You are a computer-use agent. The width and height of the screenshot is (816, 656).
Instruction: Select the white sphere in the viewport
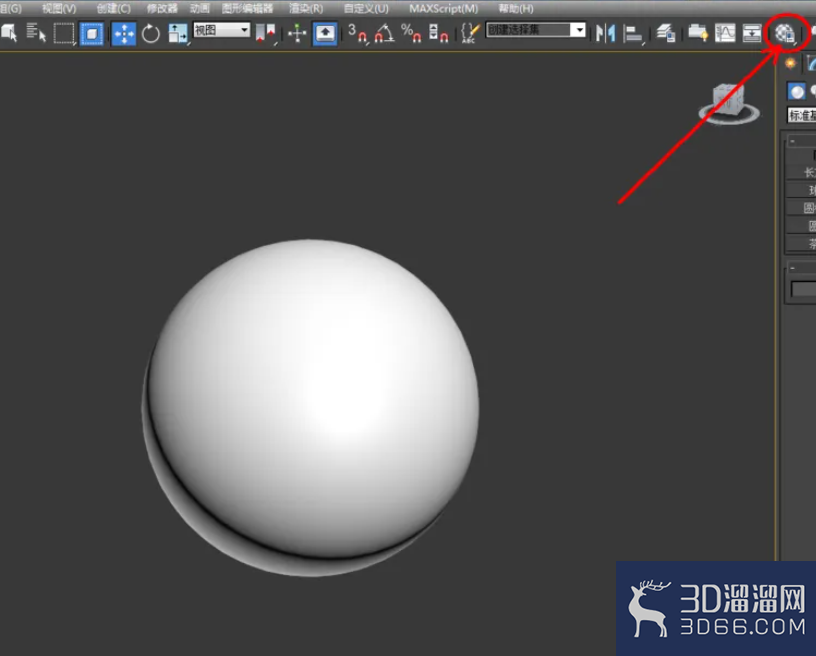(x=311, y=407)
